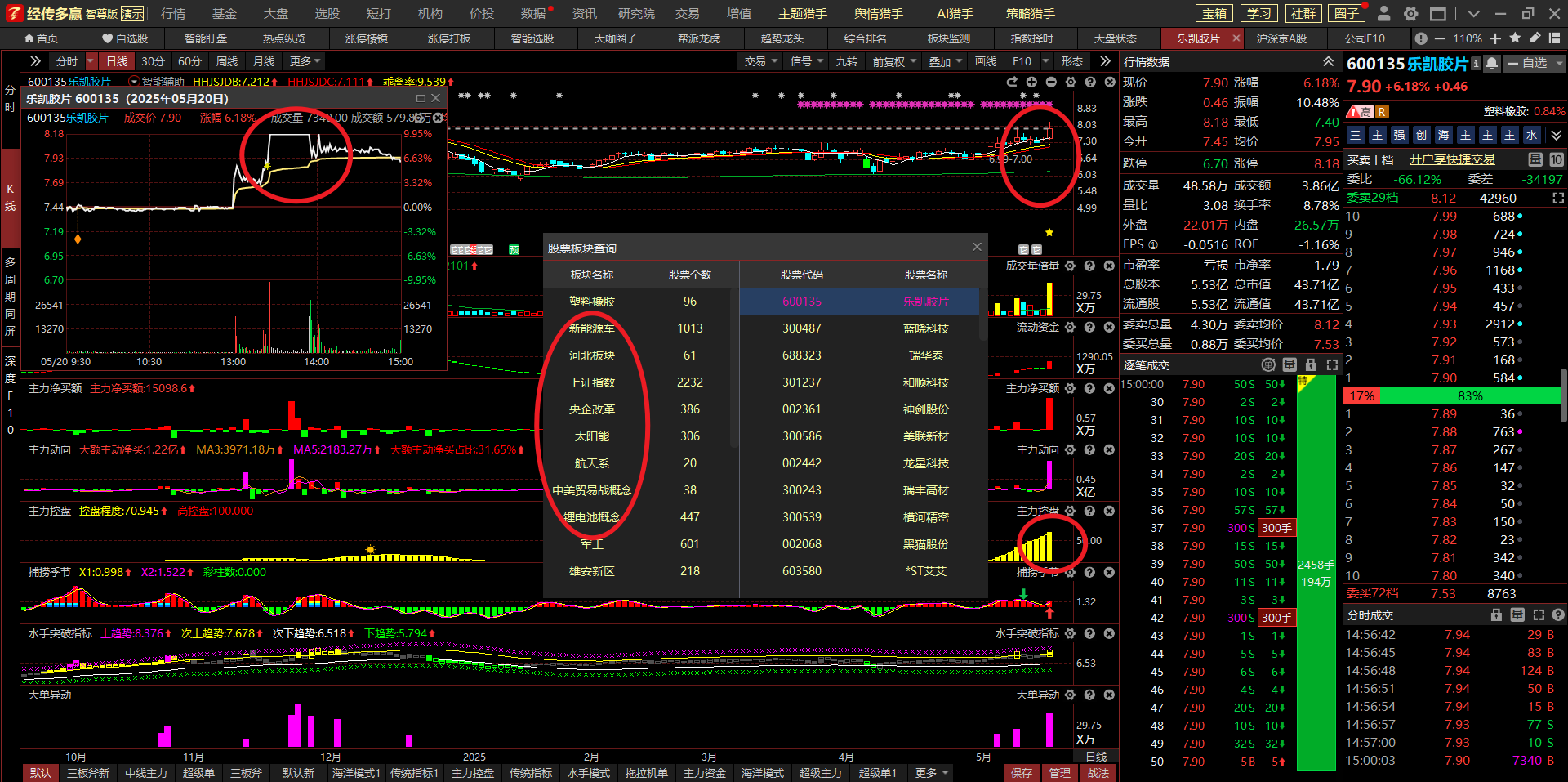Image resolution: width=1568 pixels, height=782 pixels.
Task: Toggle 智能辅助 circle button above chart
Action: click(x=135, y=82)
